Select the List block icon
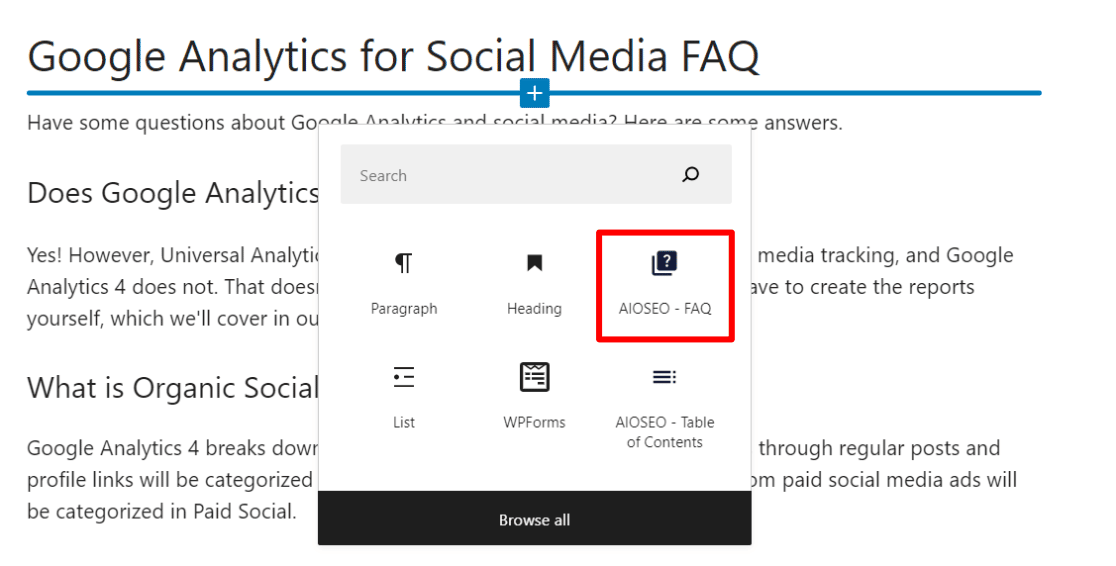Viewport: 1116px width, 566px height. [x=403, y=377]
